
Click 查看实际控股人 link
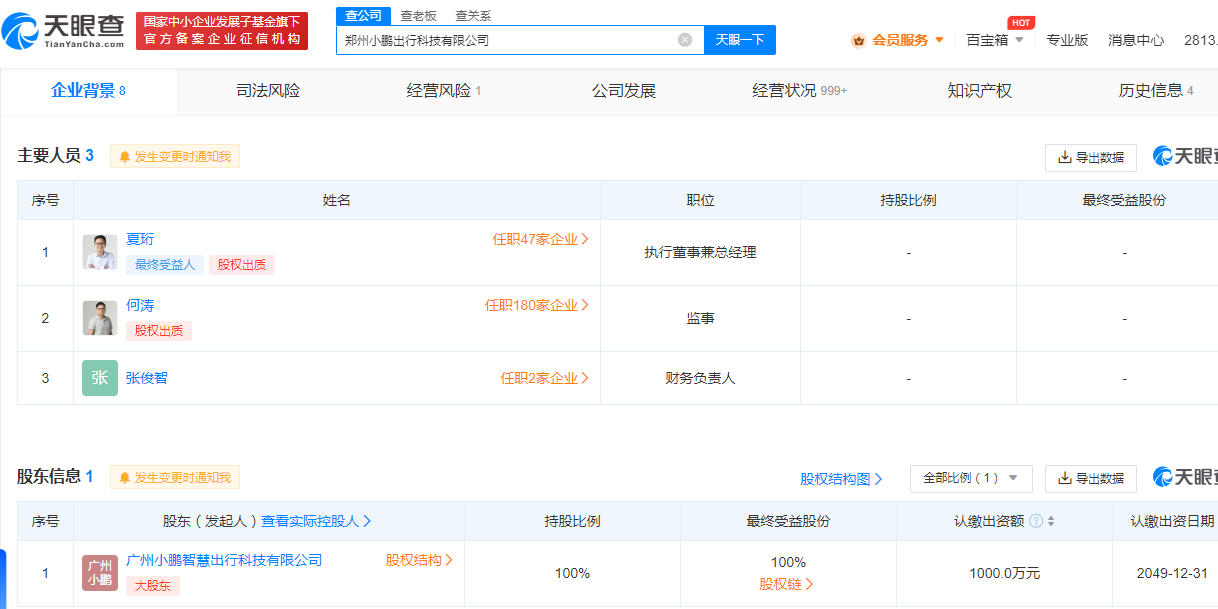pyautogui.click(x=316, y=522)
